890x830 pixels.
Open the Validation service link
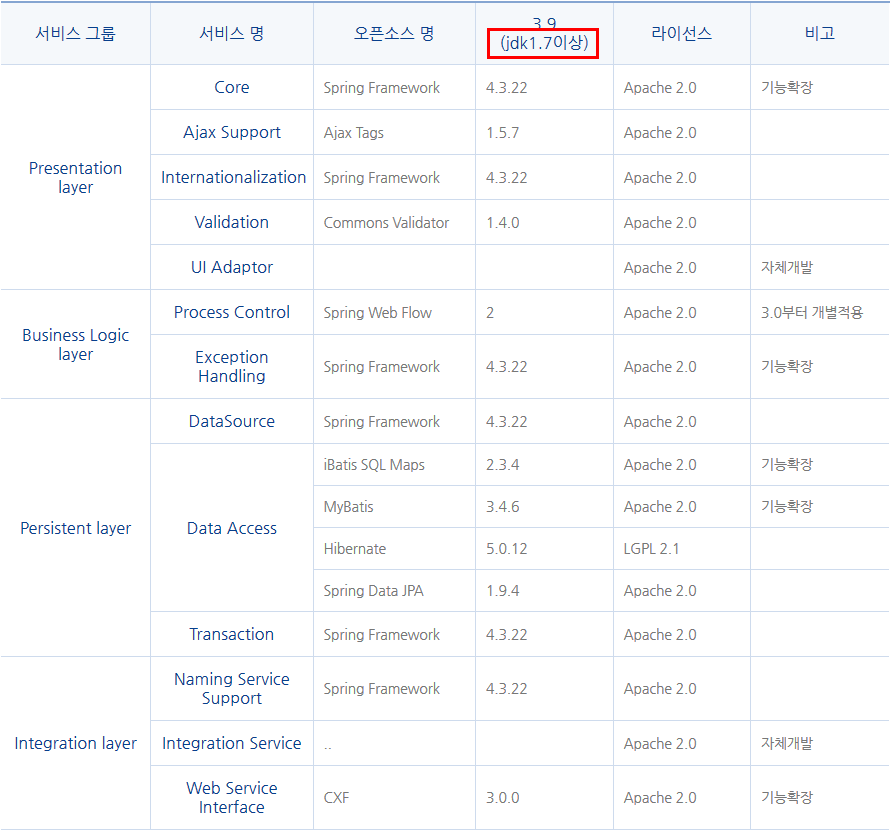coord(232,222)
